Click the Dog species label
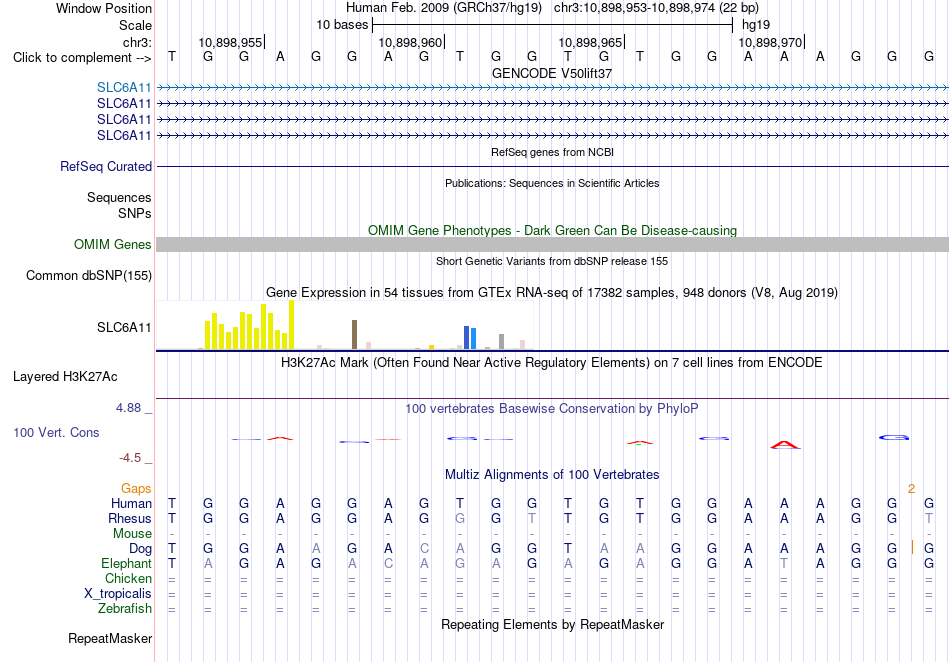The image size is (950, 662). (141, 549)
